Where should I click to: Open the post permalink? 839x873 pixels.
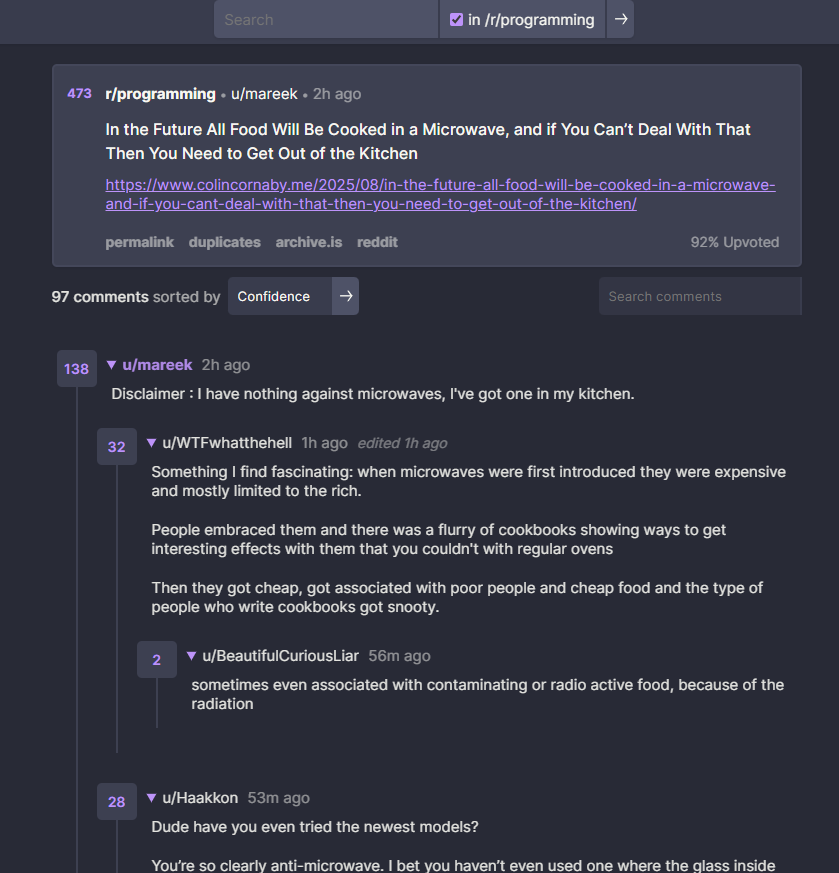pos(140,242)
